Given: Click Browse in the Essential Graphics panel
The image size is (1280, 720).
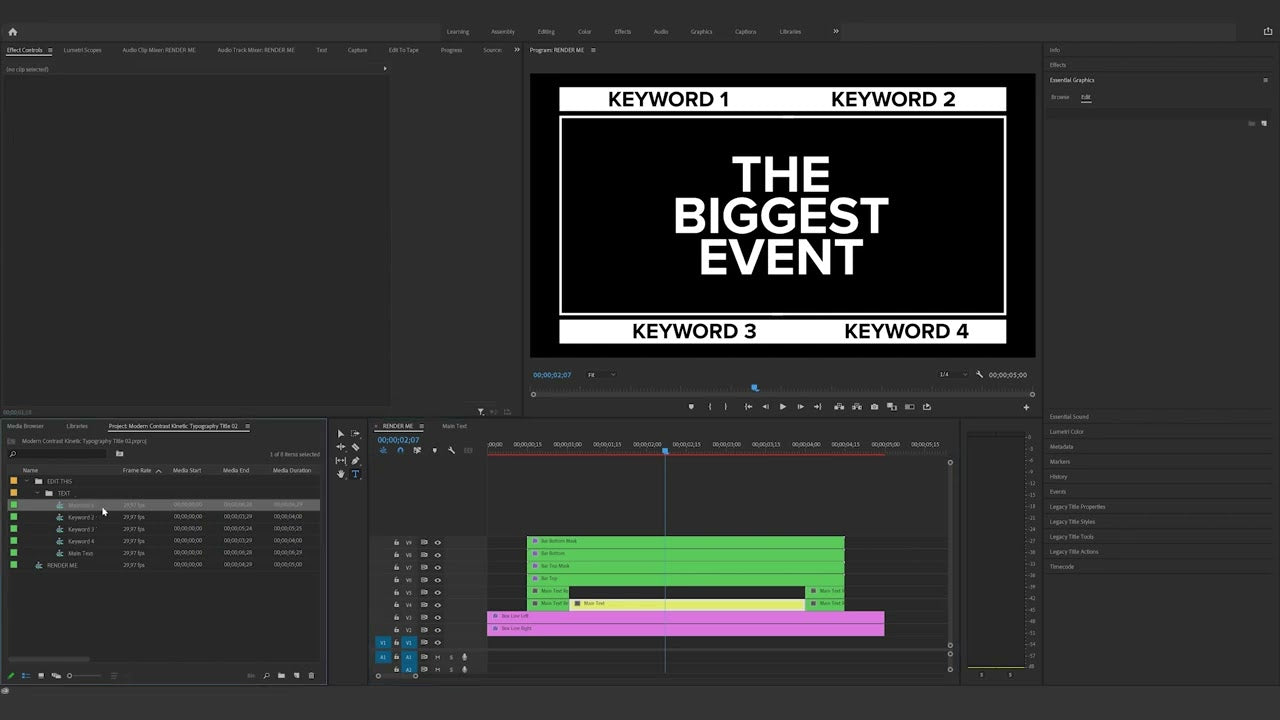Looking at the screenshot, I should coord(1060,97).
